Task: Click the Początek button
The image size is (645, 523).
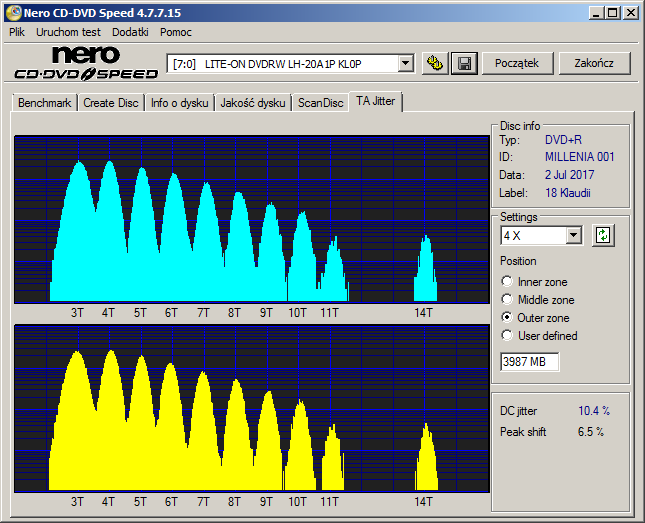Action: point(517,63)
